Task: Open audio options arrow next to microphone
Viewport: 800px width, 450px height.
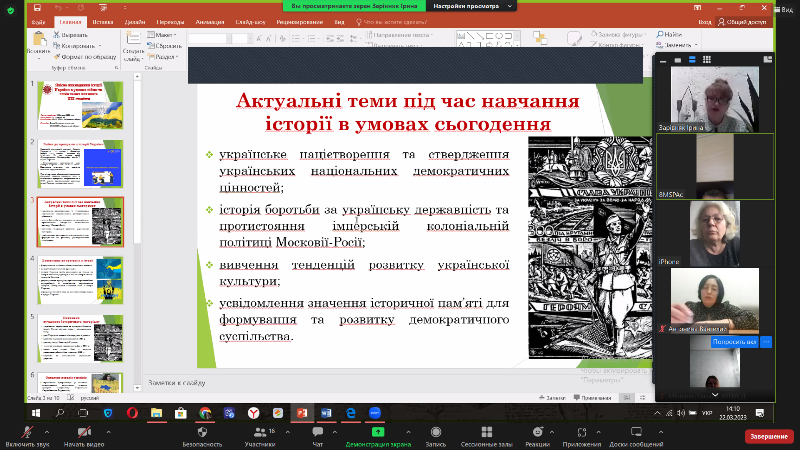Action: point(47,432)
